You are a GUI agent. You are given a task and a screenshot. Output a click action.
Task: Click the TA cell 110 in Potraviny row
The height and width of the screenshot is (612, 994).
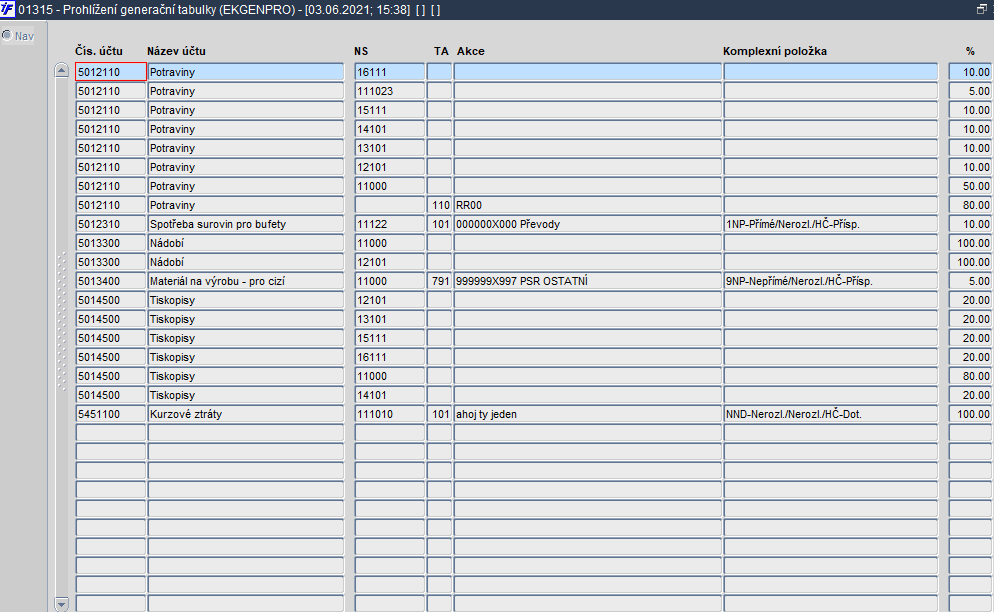439,205
